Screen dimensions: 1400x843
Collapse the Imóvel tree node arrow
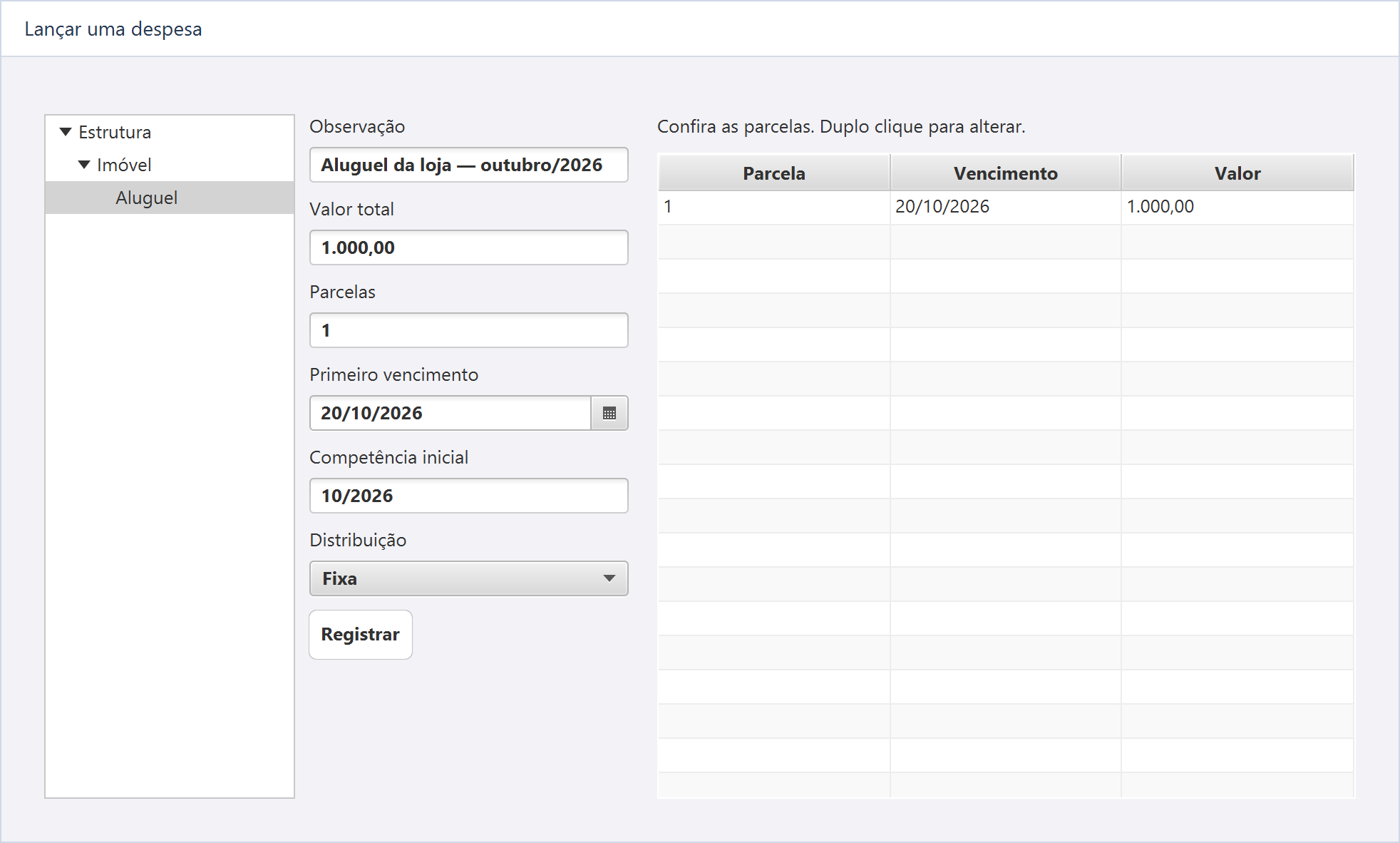pos(84,165)
